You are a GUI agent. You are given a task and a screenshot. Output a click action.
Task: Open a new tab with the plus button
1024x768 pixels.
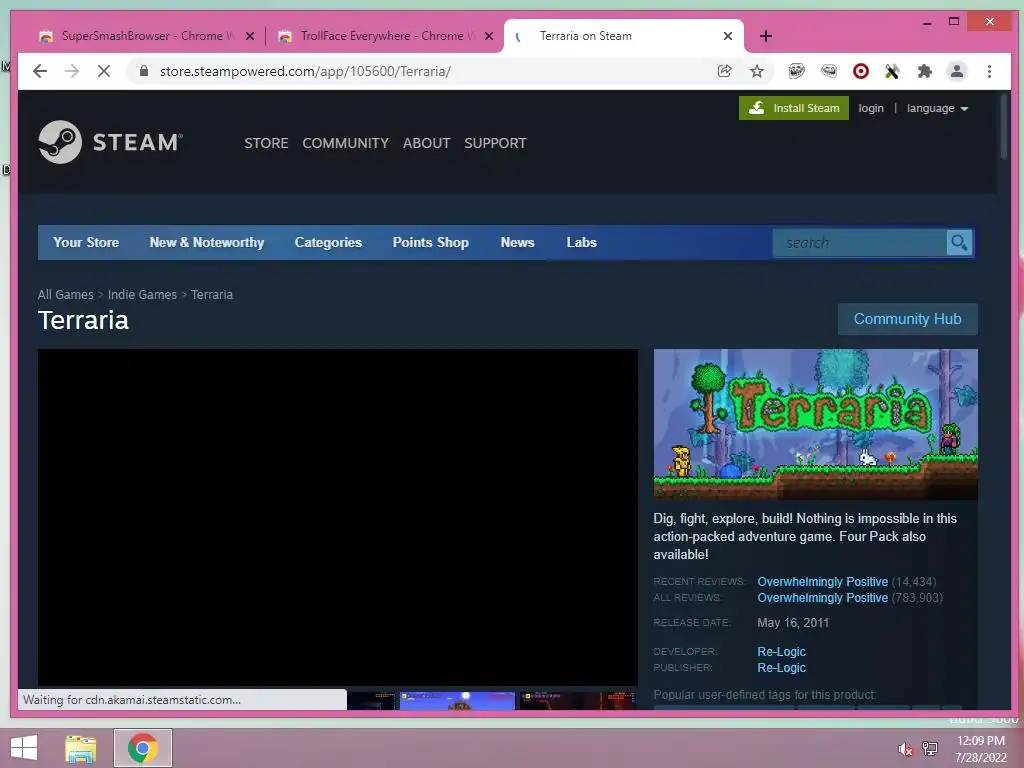point(766,36)
